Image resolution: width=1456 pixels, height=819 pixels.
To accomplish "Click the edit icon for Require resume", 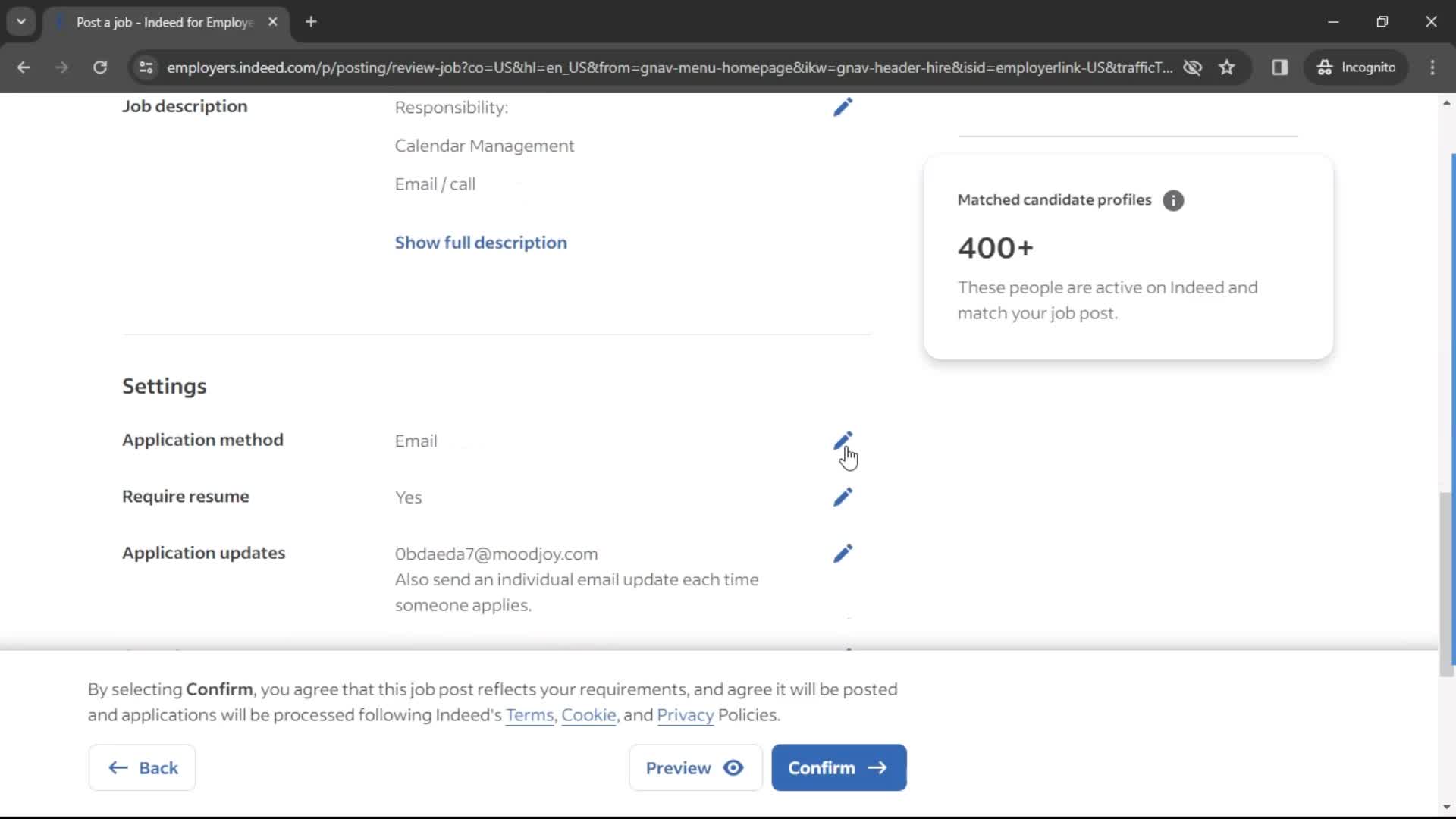I will (x=843, y=496).
